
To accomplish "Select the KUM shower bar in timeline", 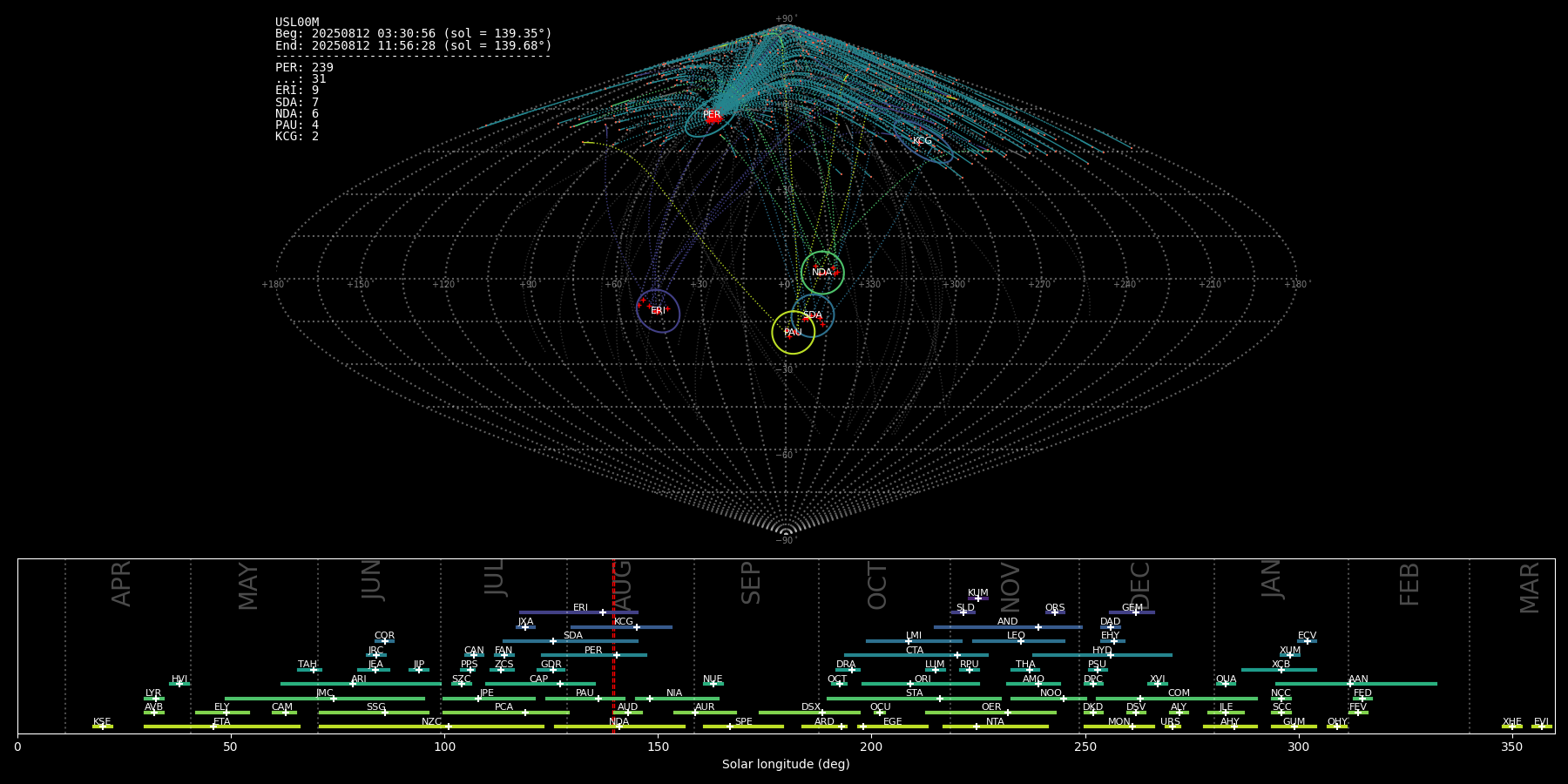I will [978, 598].
